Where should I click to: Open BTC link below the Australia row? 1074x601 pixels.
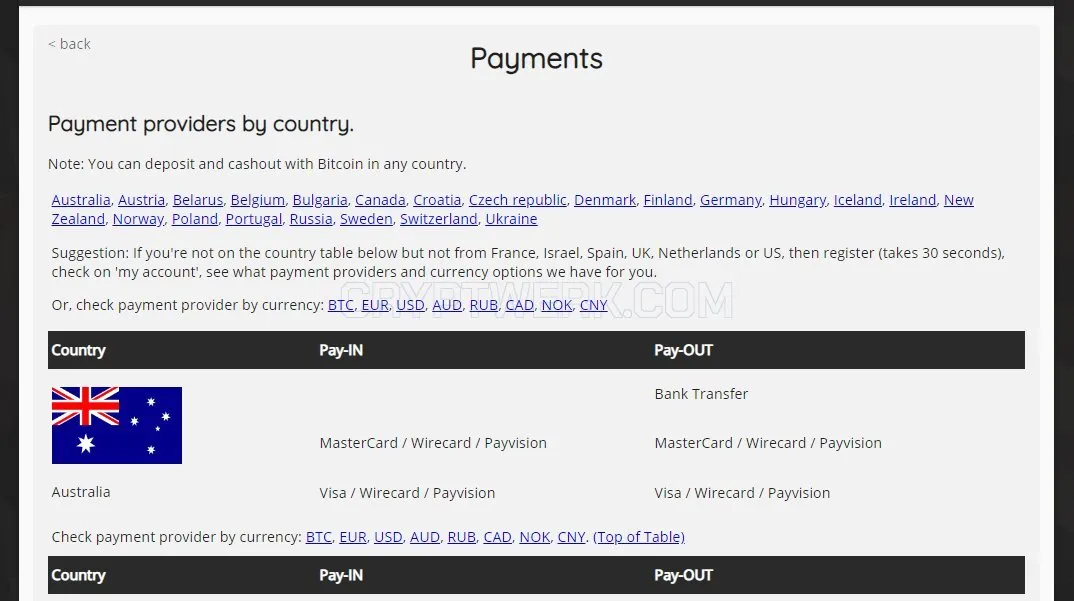coord(319,537)
